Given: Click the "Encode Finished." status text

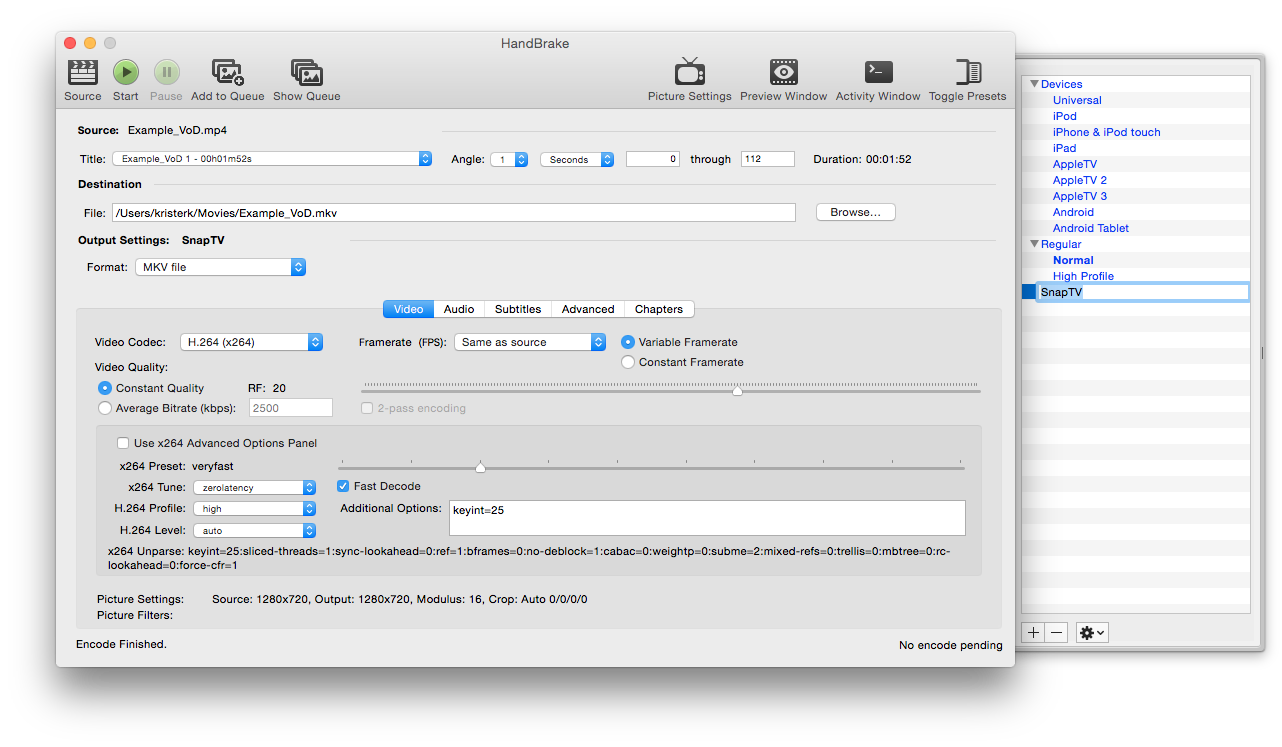Looking at the screenshot, I should (121, 644).
